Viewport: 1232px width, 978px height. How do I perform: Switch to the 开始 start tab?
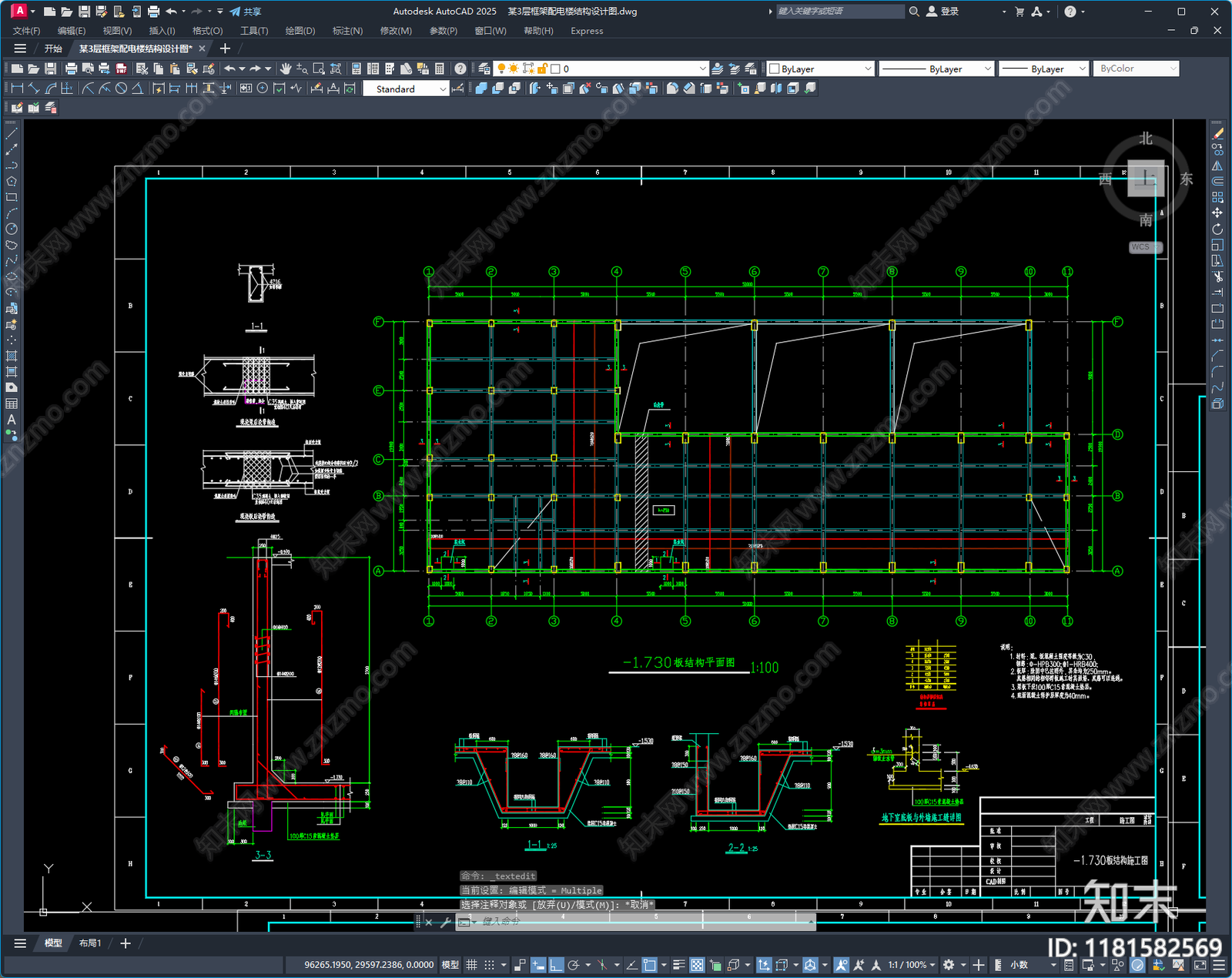[x=53, y=49]
